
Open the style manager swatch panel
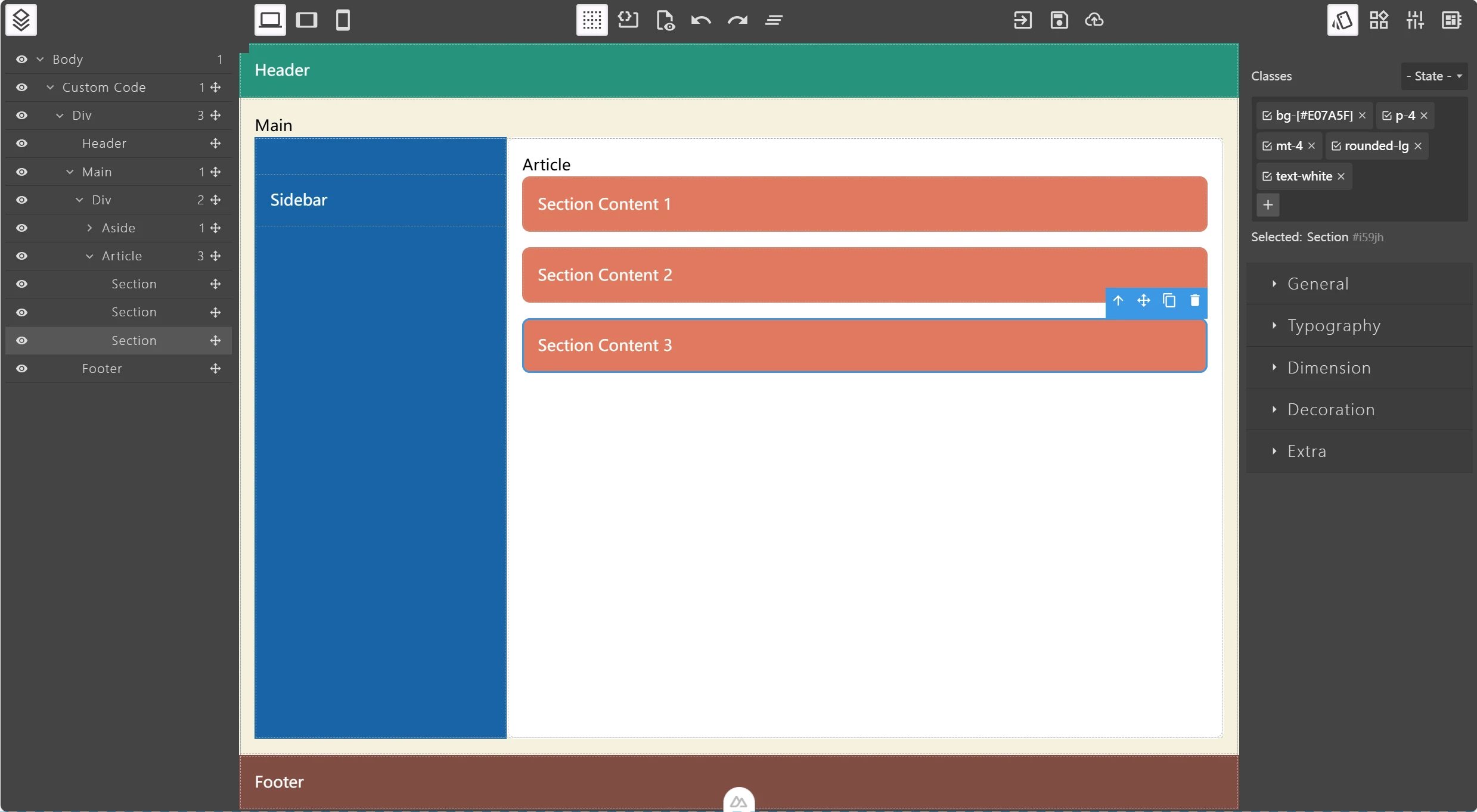pos(1342,20)
